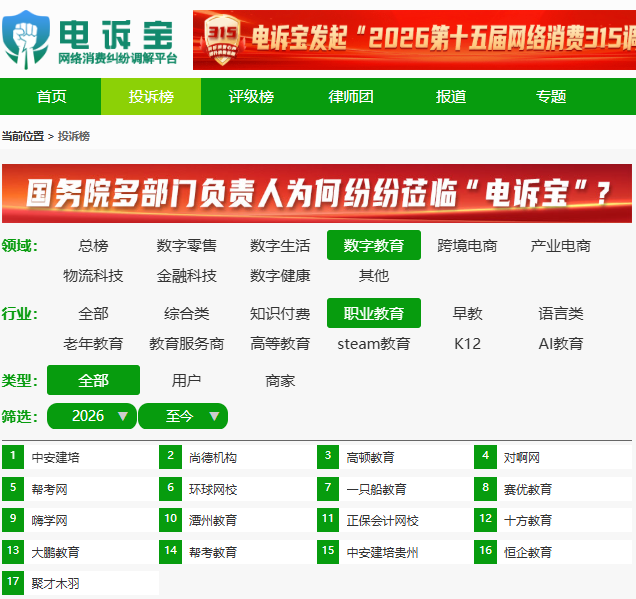Select the 金融科技 domain filter
The height and width of the screenshot is (599, 636).
coord(187,276)
